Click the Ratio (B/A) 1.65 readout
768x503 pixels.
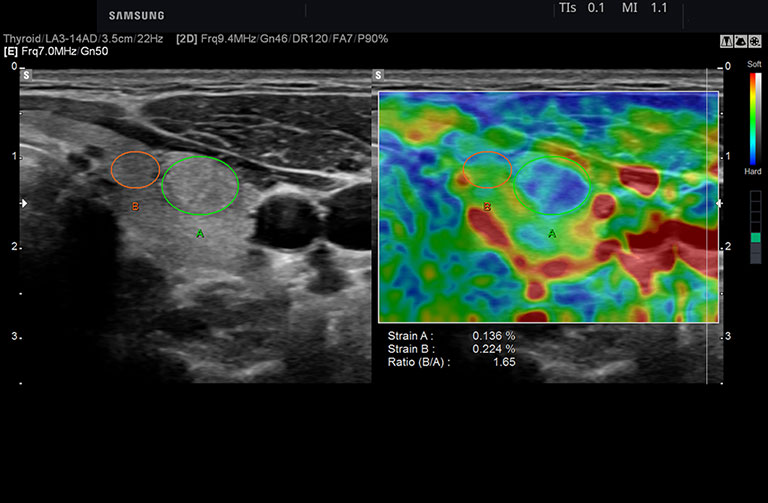(x=451, y=362)
